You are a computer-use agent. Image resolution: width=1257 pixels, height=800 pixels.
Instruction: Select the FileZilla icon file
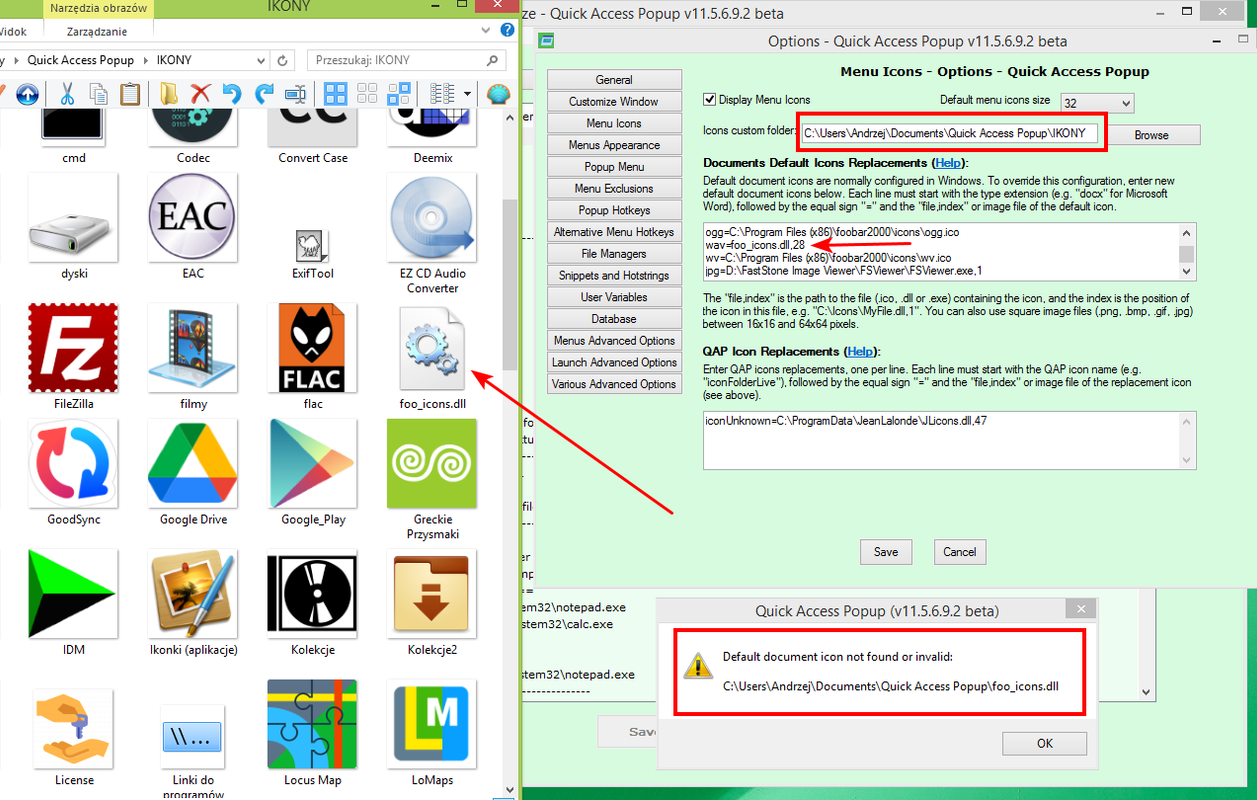pyautogui.click(x=74, y=358)
